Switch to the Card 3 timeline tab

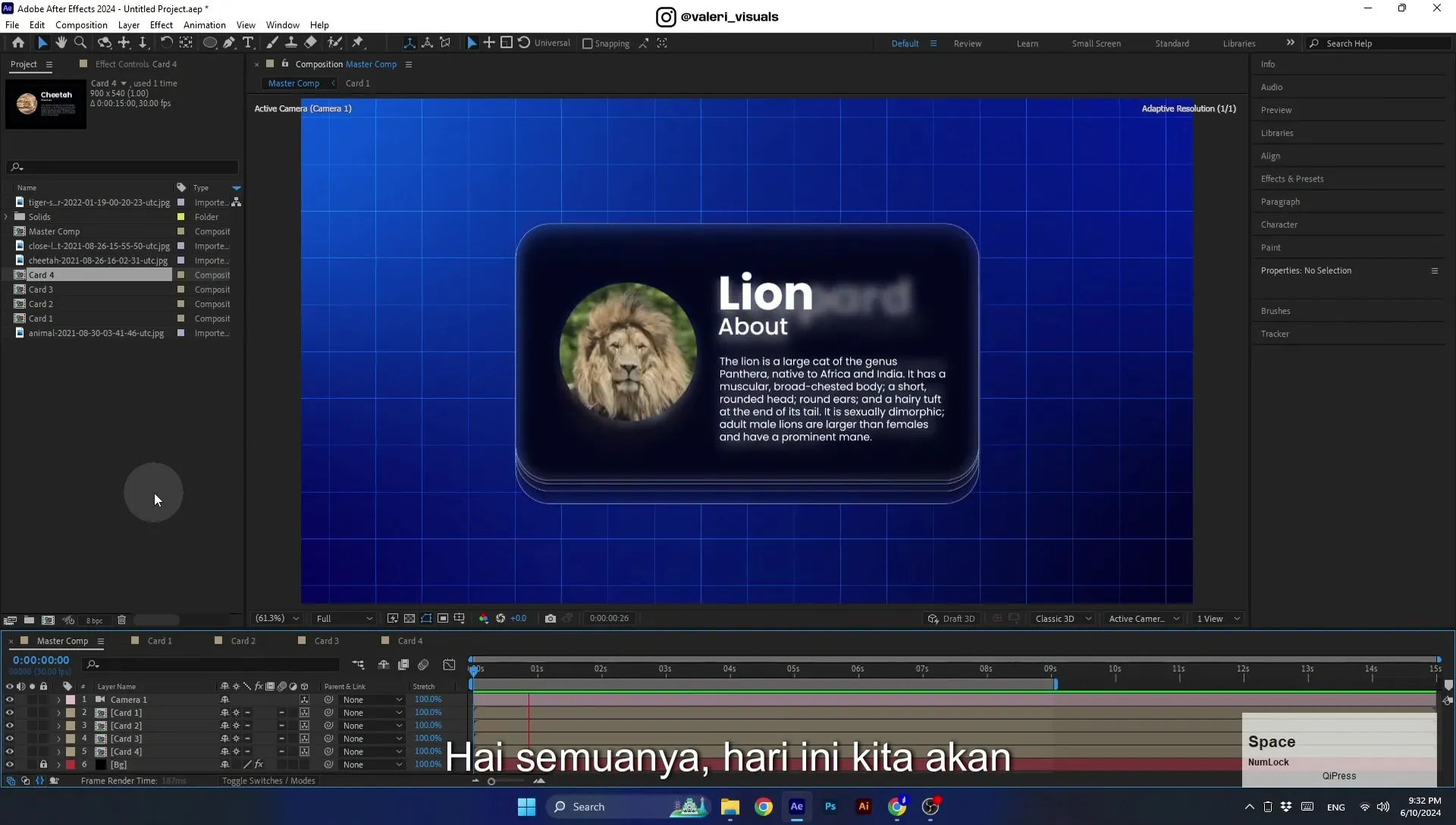point(327,641)
